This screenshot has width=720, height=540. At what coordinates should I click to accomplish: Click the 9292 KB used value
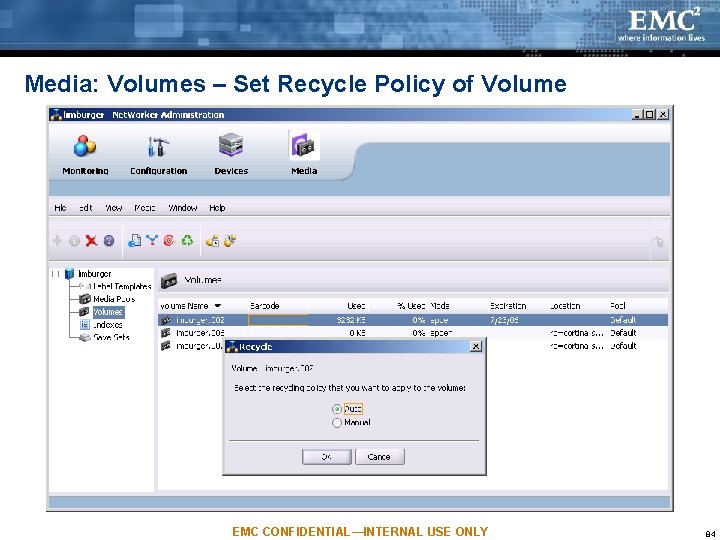tap(351, 320)
